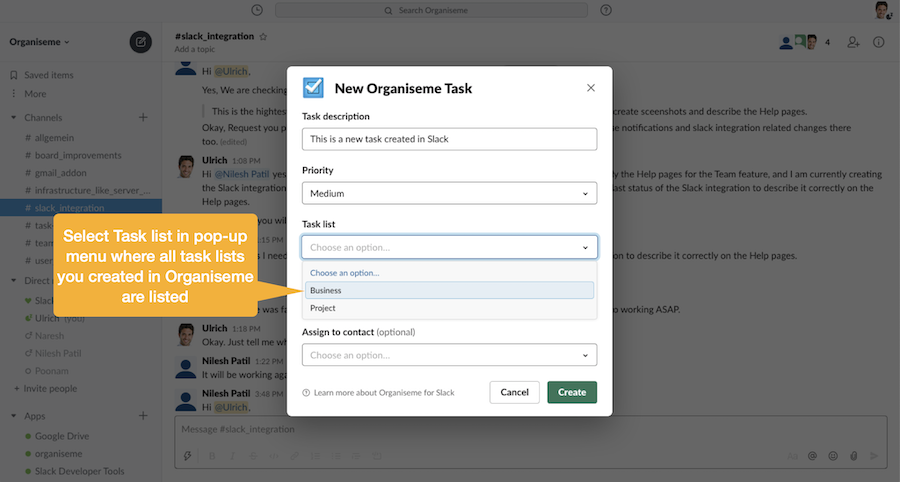This screenshot has height=482, width=900.
Task: Choose the Project task list option
Action: tap(449, 308)
